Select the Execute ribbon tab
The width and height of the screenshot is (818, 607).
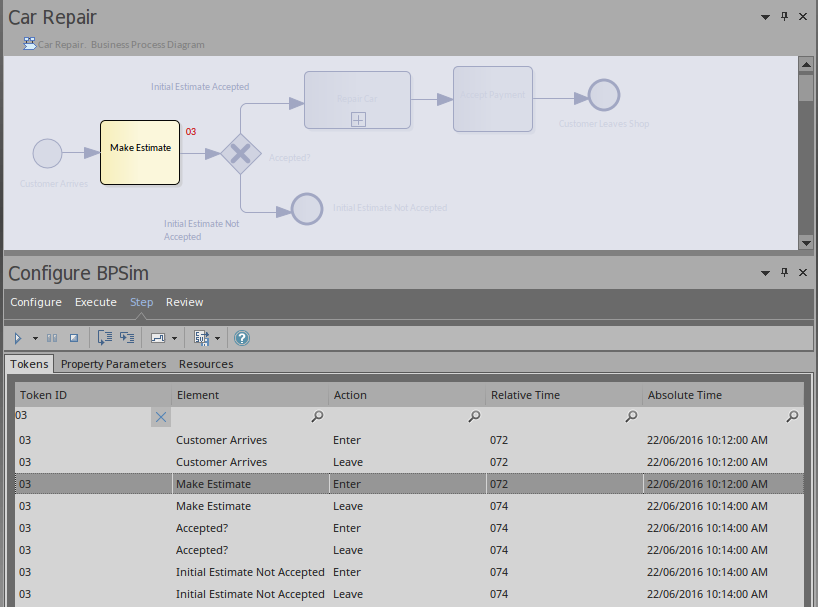[x=96, y=302]
